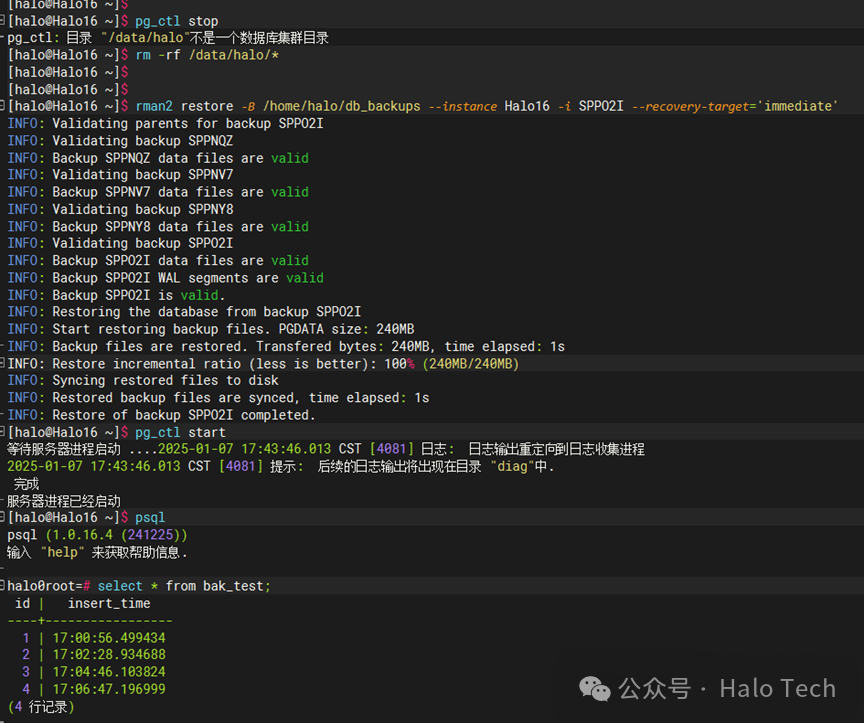Select the "select * from bak_test;" query
864x723 pixels.
(184, 586)
